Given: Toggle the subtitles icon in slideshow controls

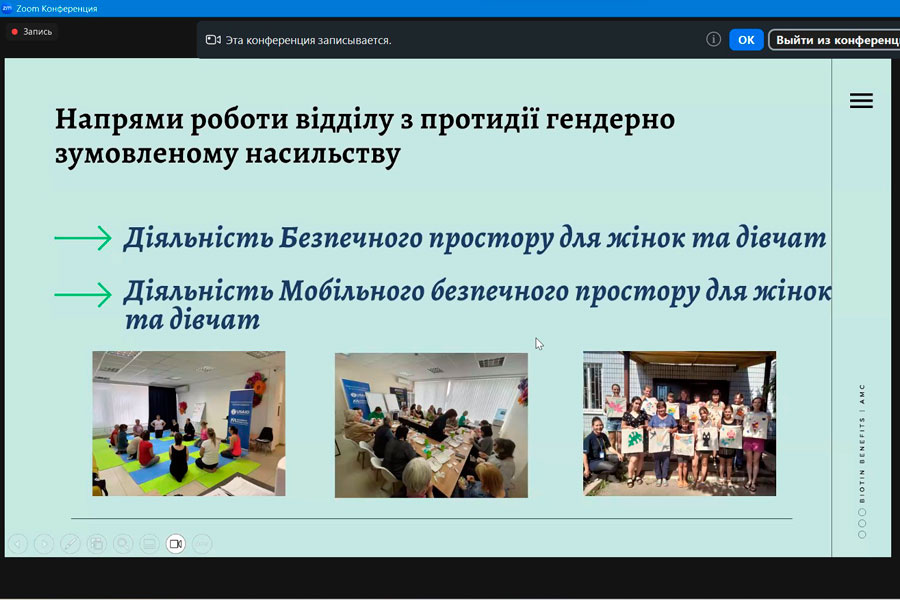Looking at the screenshot, I should [x=149, y=543].
